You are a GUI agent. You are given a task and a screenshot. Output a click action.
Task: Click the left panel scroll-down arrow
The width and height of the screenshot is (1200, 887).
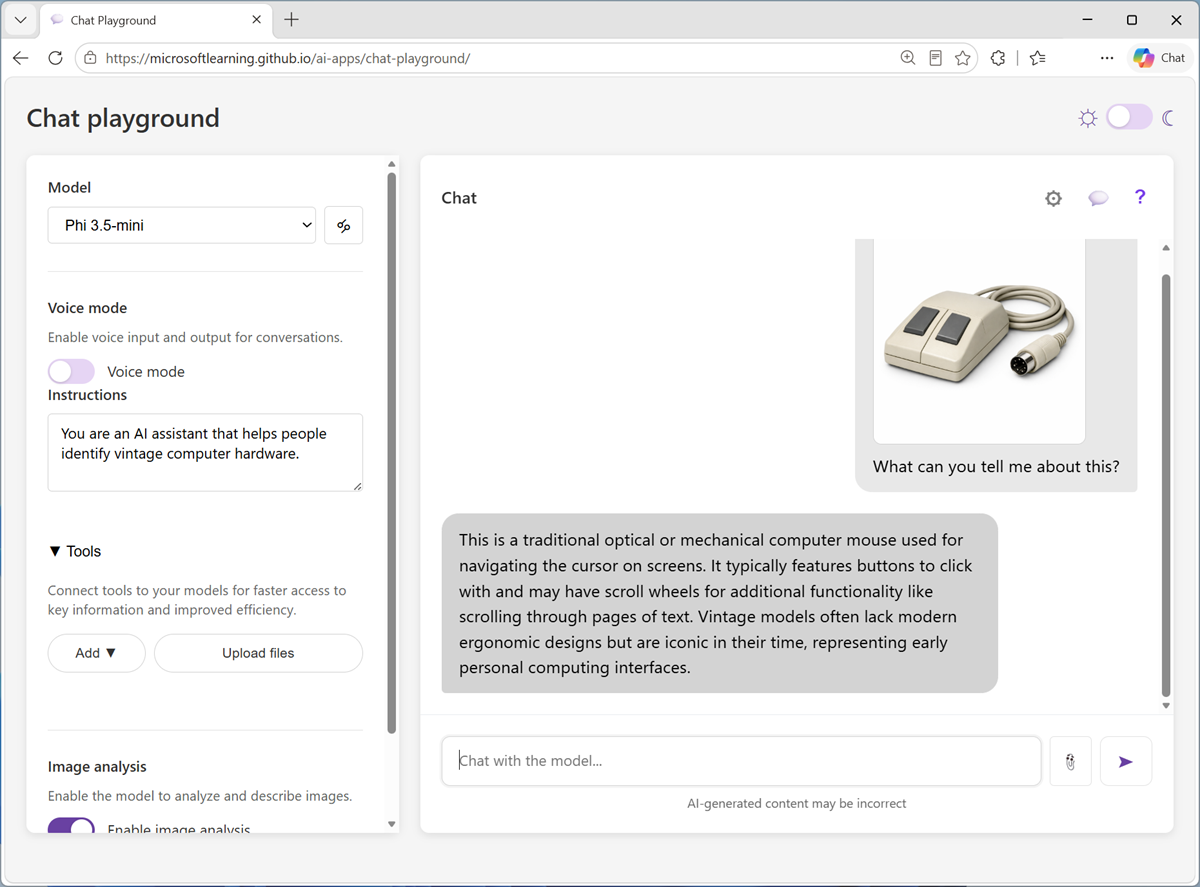391,824
